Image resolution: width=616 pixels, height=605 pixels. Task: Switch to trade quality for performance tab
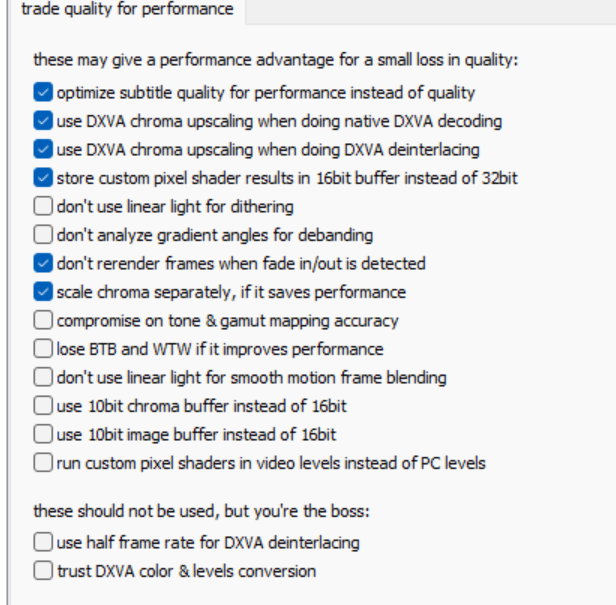tap(126, 11)
